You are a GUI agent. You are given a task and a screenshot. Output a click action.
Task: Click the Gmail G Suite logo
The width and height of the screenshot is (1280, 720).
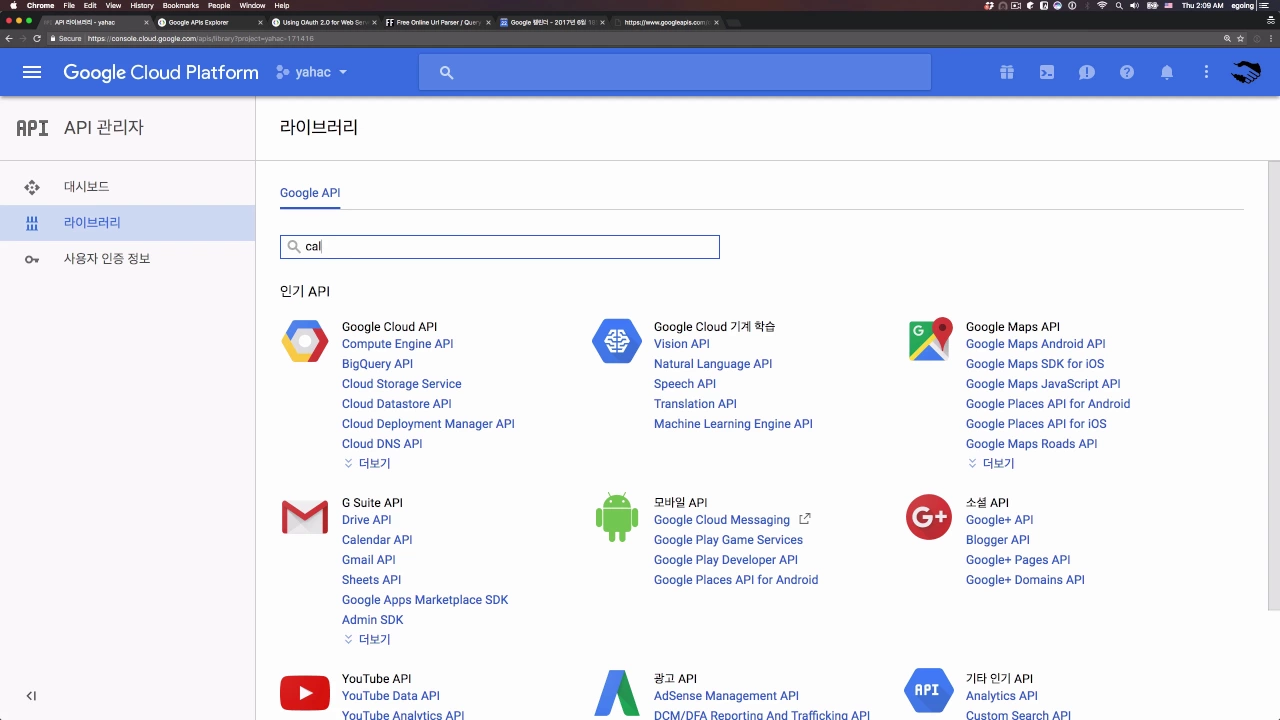(305, 517)
